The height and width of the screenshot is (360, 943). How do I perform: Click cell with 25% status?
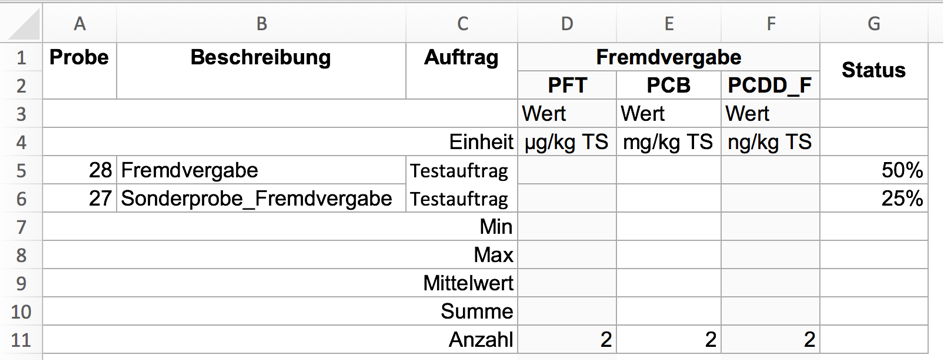click(874, 198)
